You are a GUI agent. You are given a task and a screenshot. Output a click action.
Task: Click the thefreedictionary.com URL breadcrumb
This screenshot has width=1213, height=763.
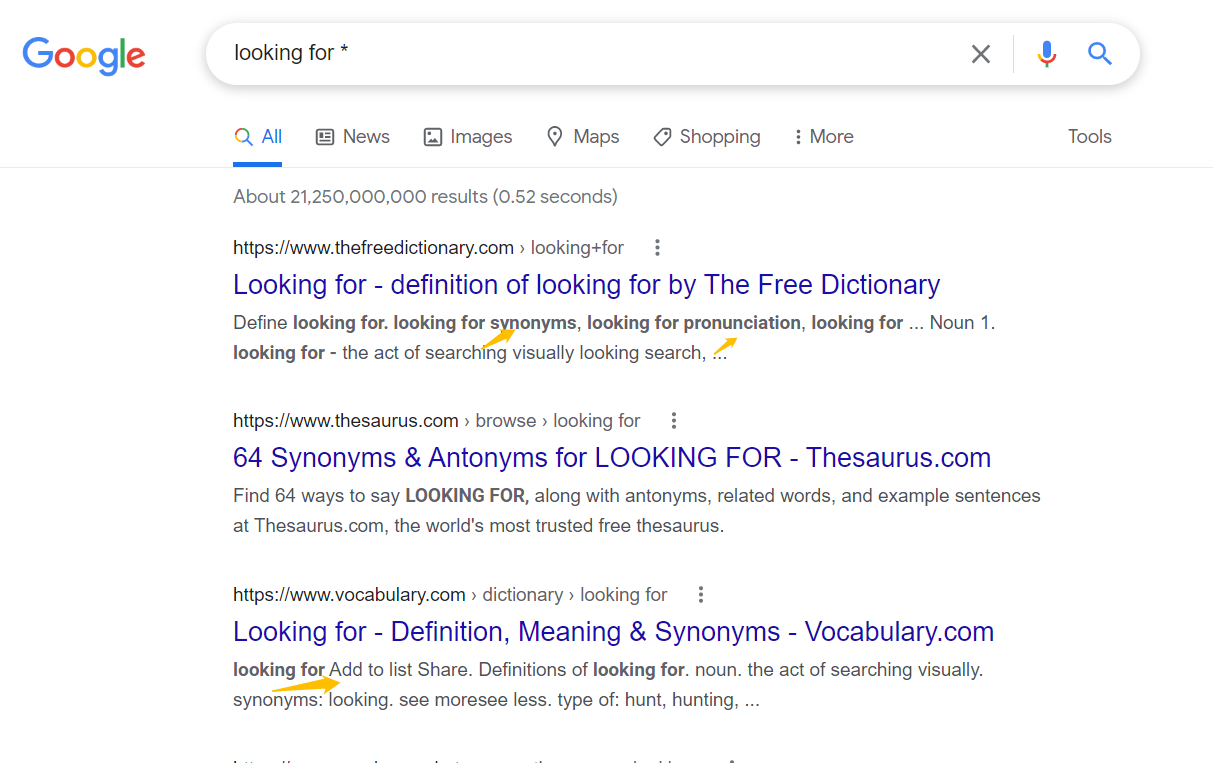(428, 248)
